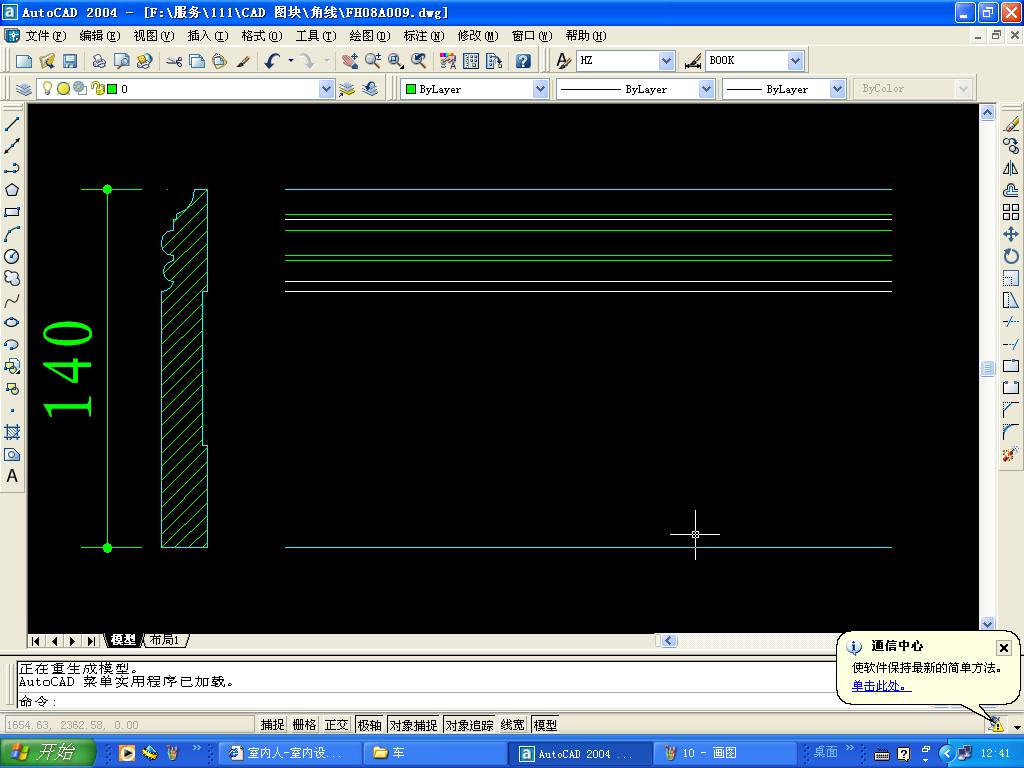Switch to 10 - 画图 taskbar window
This screenshot has width=1024, height=768.
[724, 753]
